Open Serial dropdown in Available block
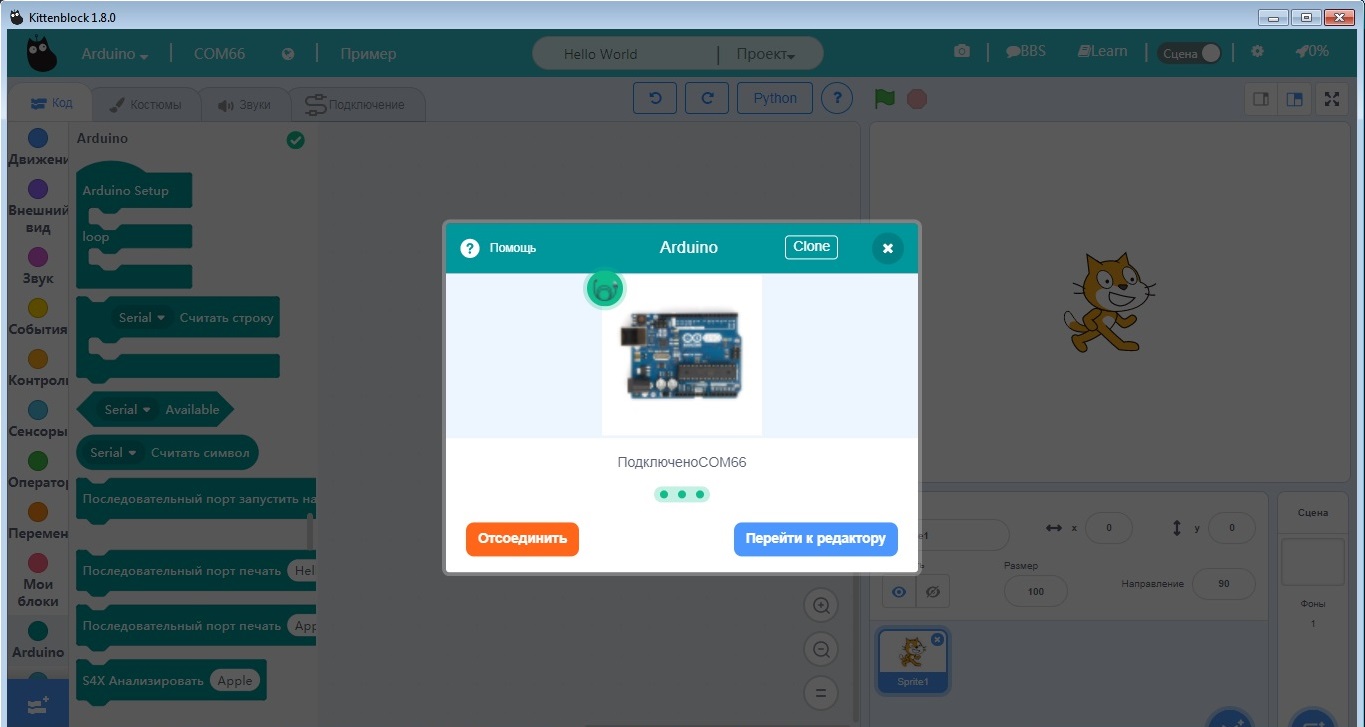1365x727 pixels. [x=128, y=409]
